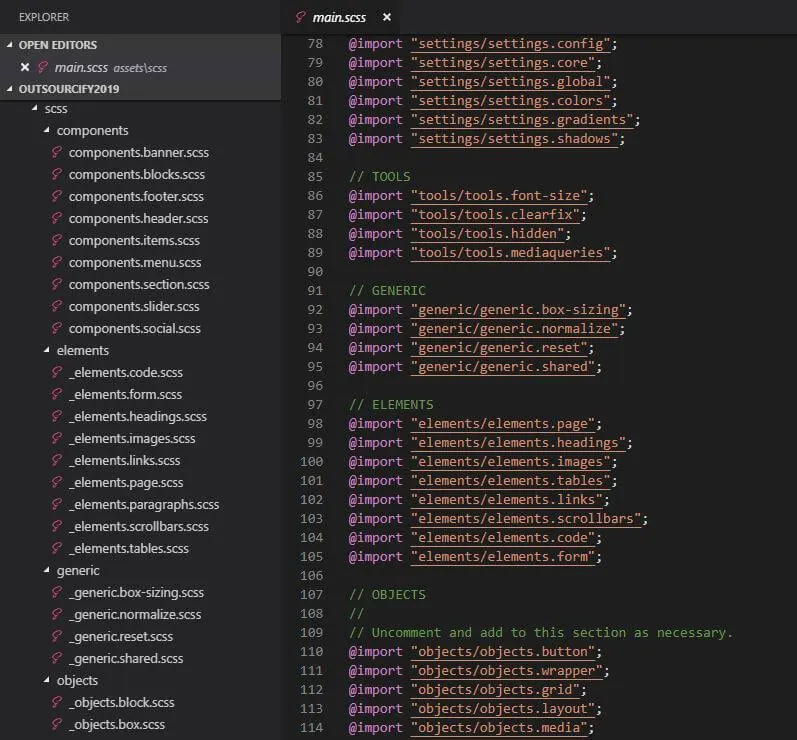Click Sass icon of _objects.block.scss

(57, 702)
